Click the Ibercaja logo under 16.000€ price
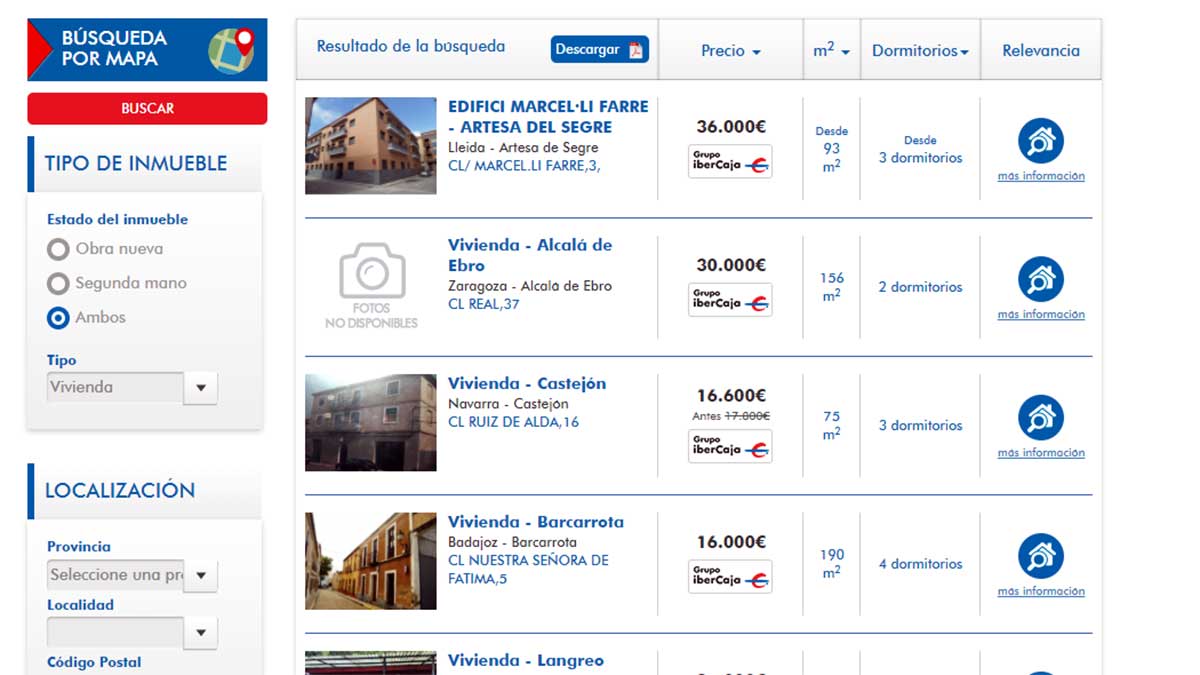This screenshot has width=1200, height=675. click(730, 577)
